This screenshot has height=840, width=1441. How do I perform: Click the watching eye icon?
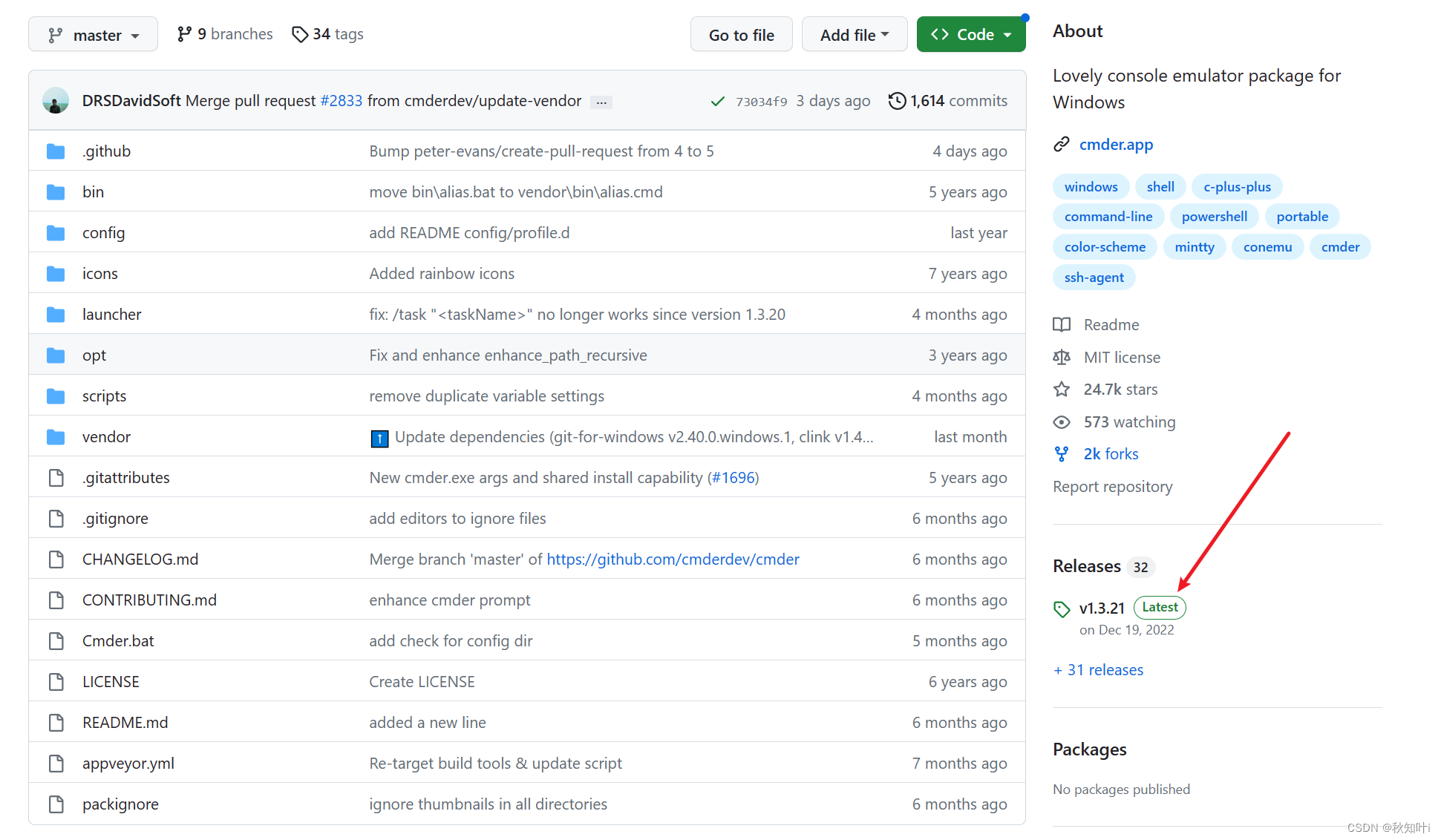[1062, 422]
